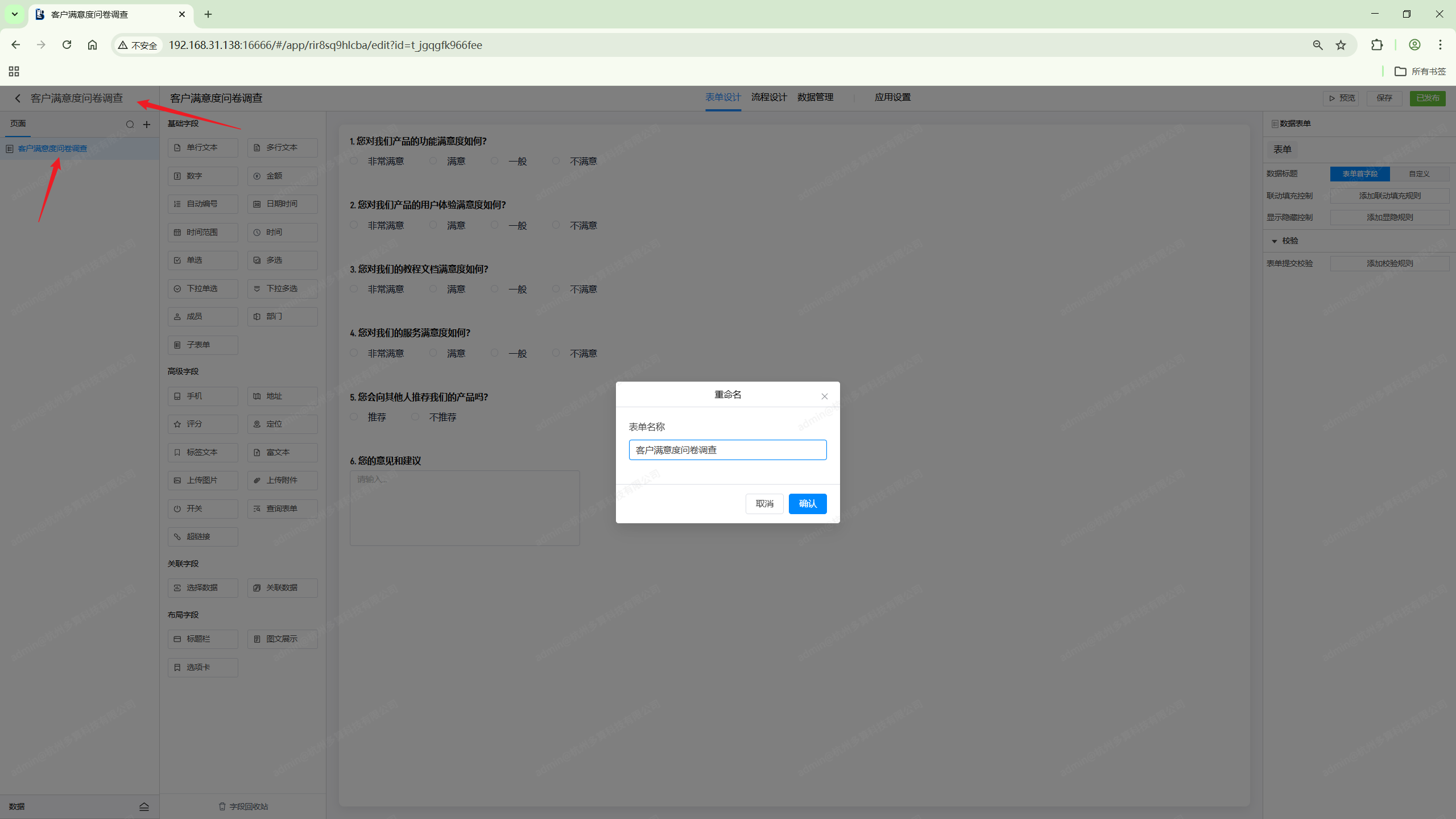Bookmark this page with star icon

pos(1341,45)
